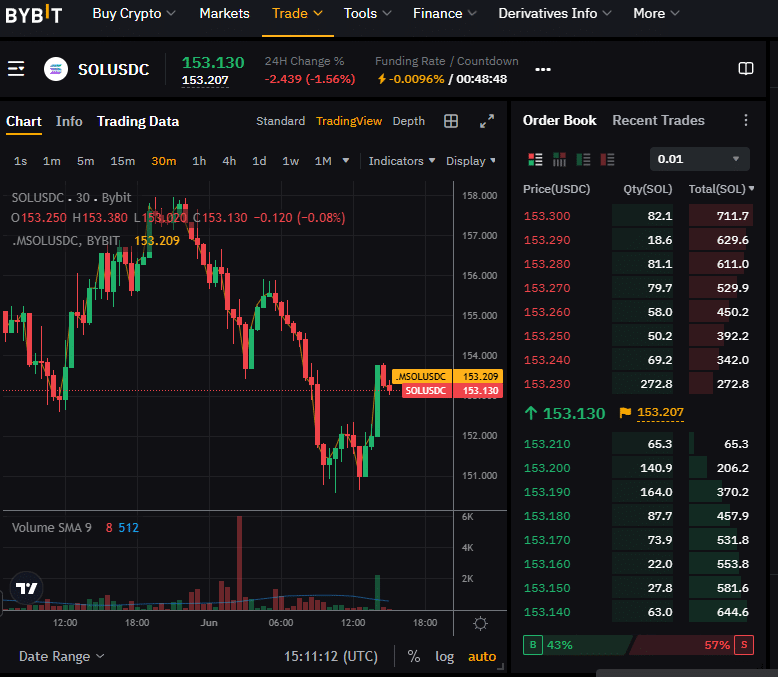The height and width of the screenshot is (677, 778).
Task: Select the 1m timeframe
Action: [x=52, y=161]
